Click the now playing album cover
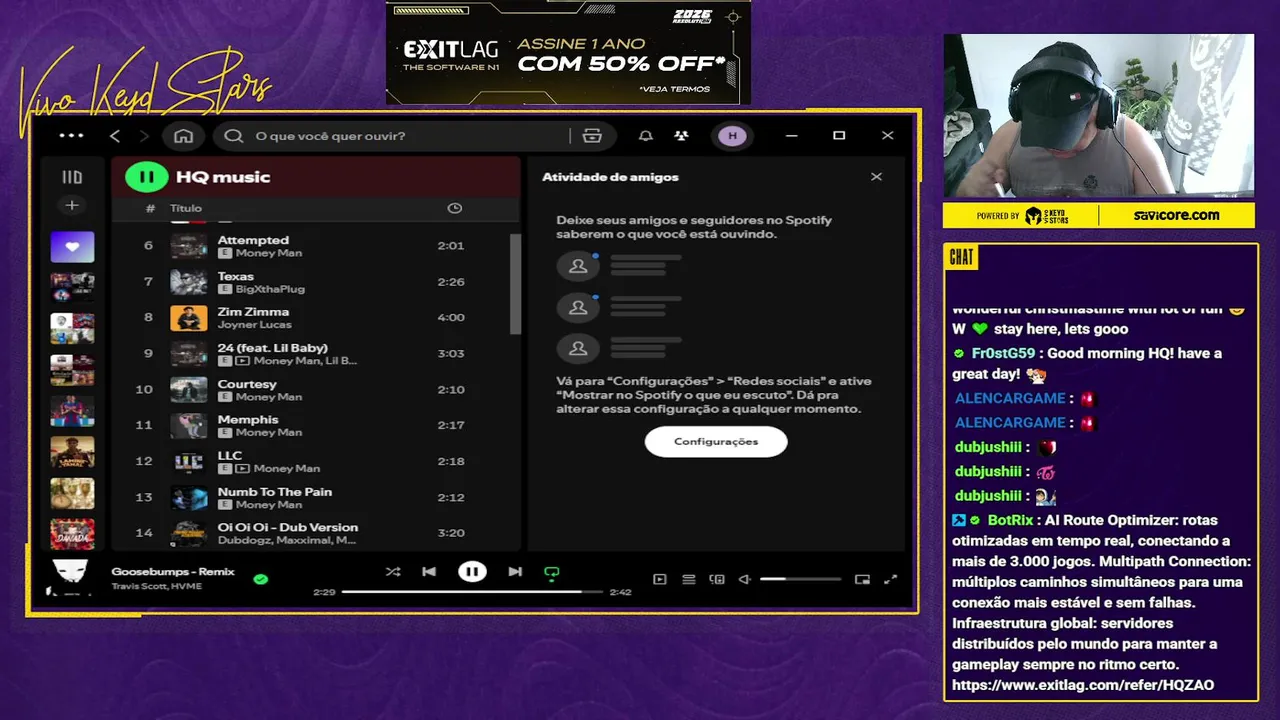 click(x=69, y=577)
